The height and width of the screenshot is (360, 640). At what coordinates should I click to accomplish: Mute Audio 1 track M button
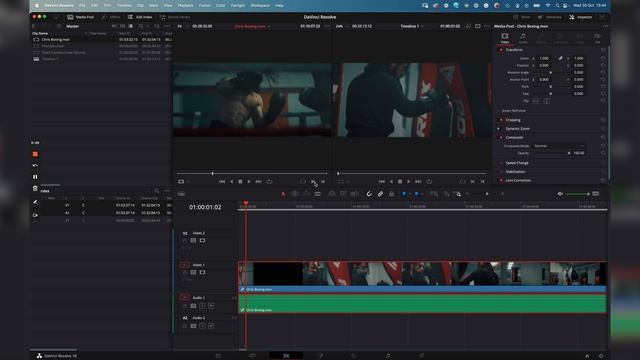(211, 306)
